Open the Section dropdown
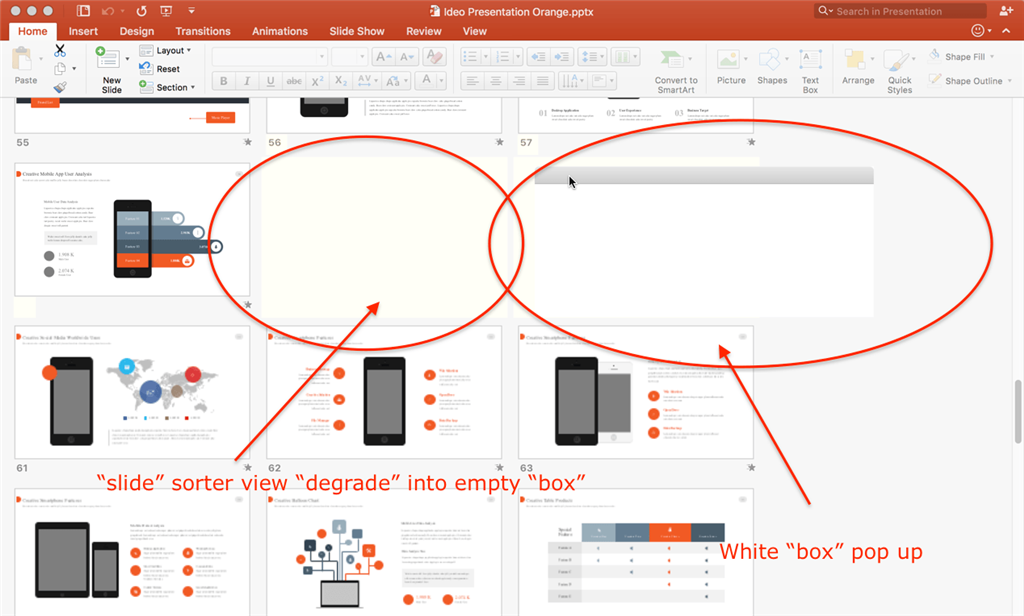 (x=167, y=87)
